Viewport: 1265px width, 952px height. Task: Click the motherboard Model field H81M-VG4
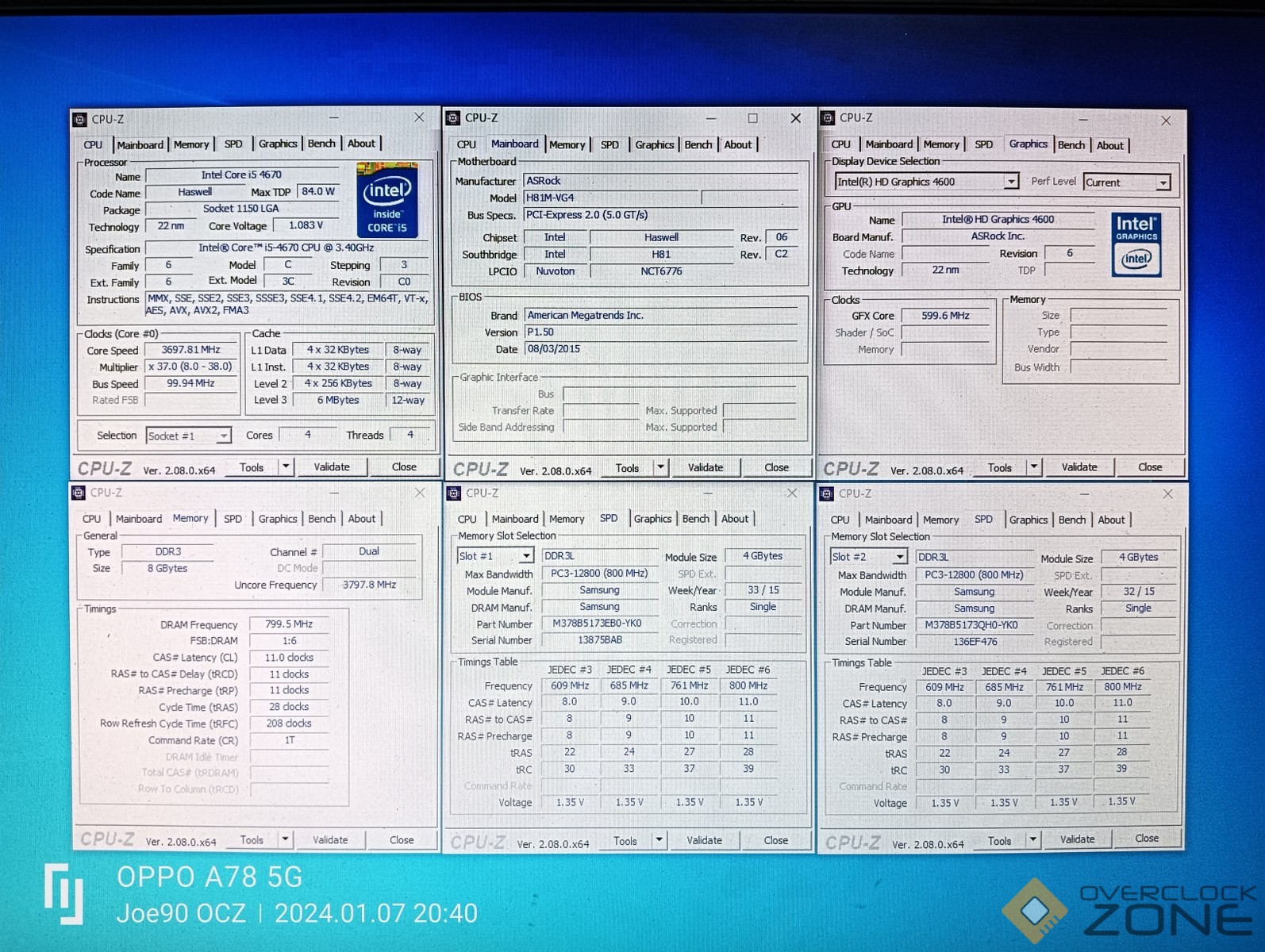tap(611, 198)
